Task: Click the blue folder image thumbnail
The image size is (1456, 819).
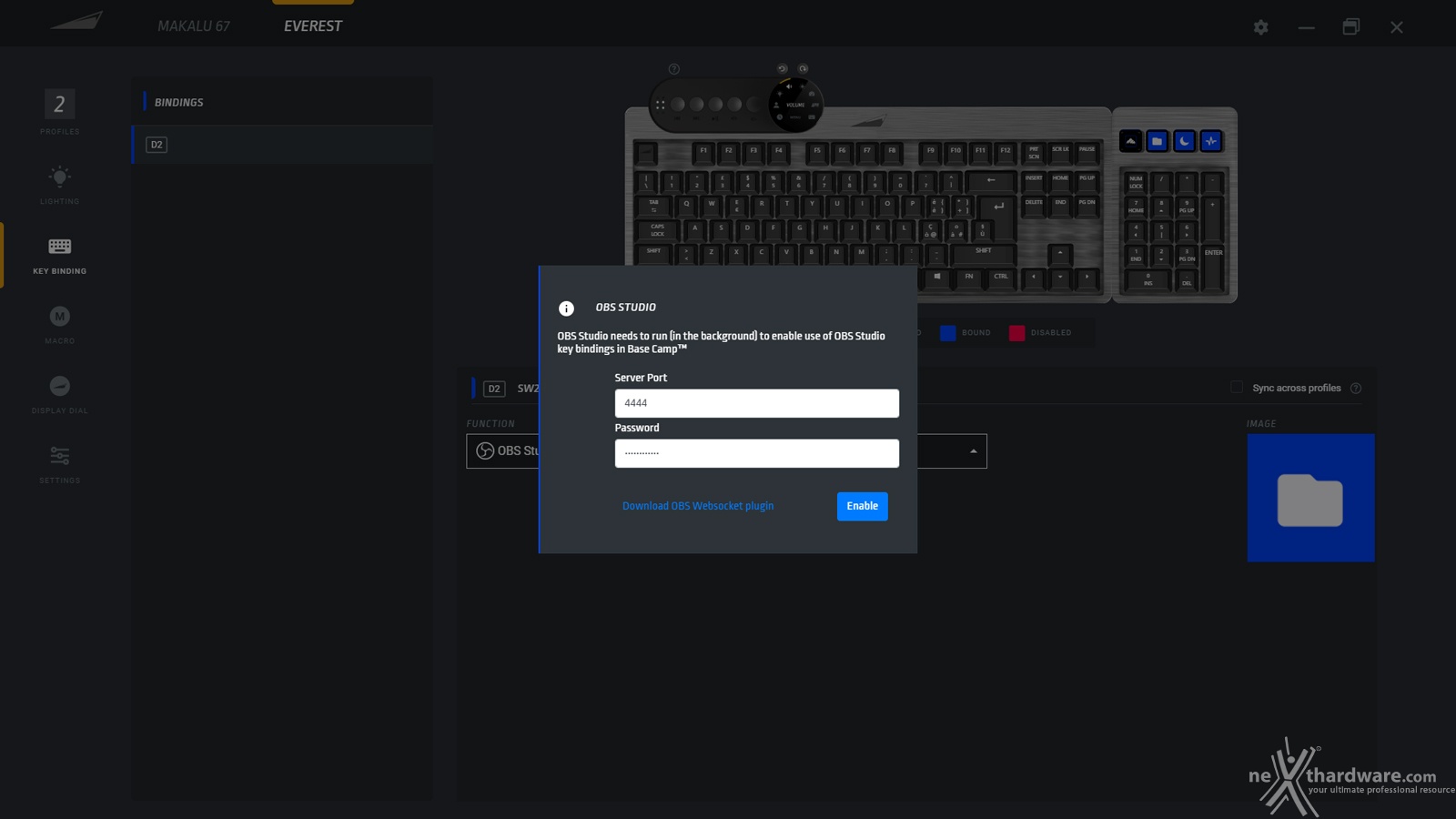Action: (x=1310, y=498)
